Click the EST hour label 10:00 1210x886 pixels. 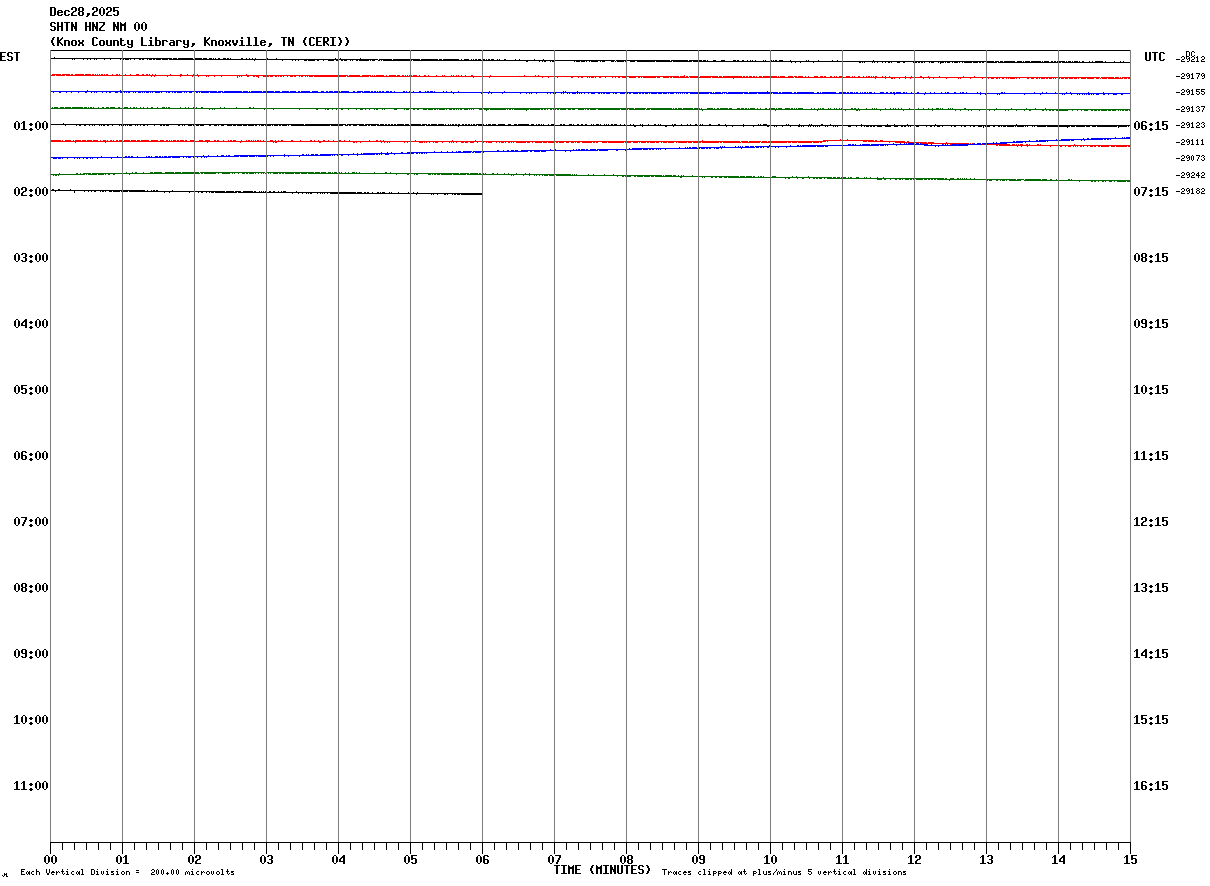pyautogui.click(x=31, y=720)
